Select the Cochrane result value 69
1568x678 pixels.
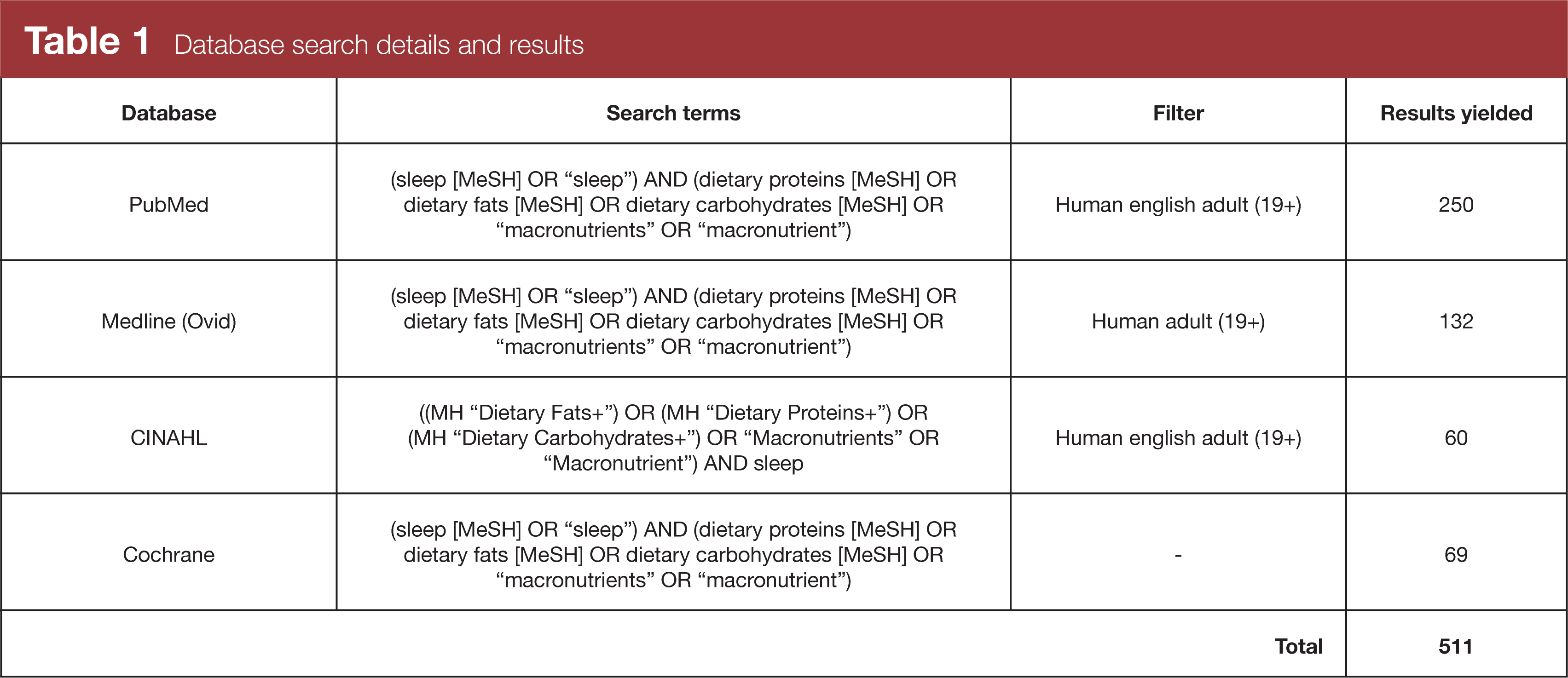tap(1456, 555)
